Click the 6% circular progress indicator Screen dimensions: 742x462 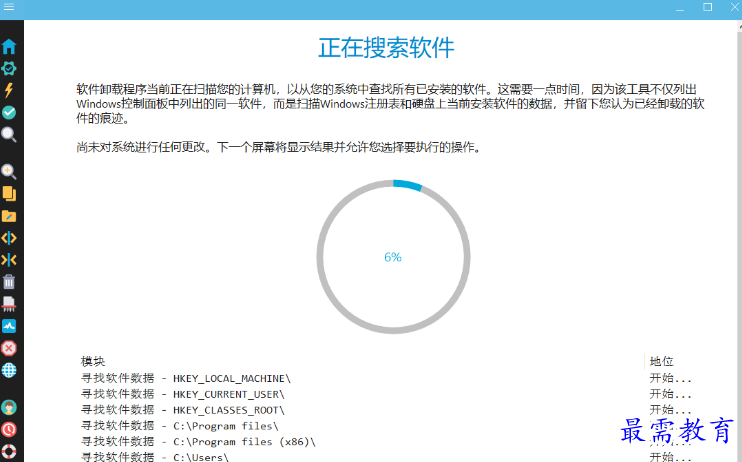click(393, 257)
